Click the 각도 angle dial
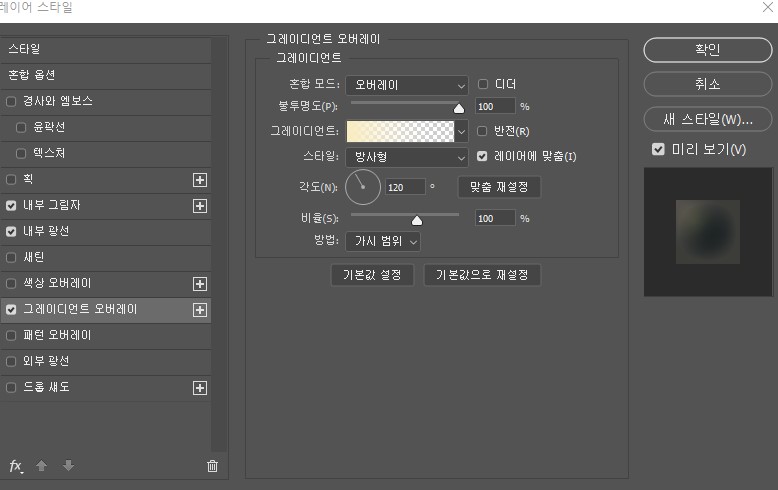 pyautogui.click(x=363, y=187)
